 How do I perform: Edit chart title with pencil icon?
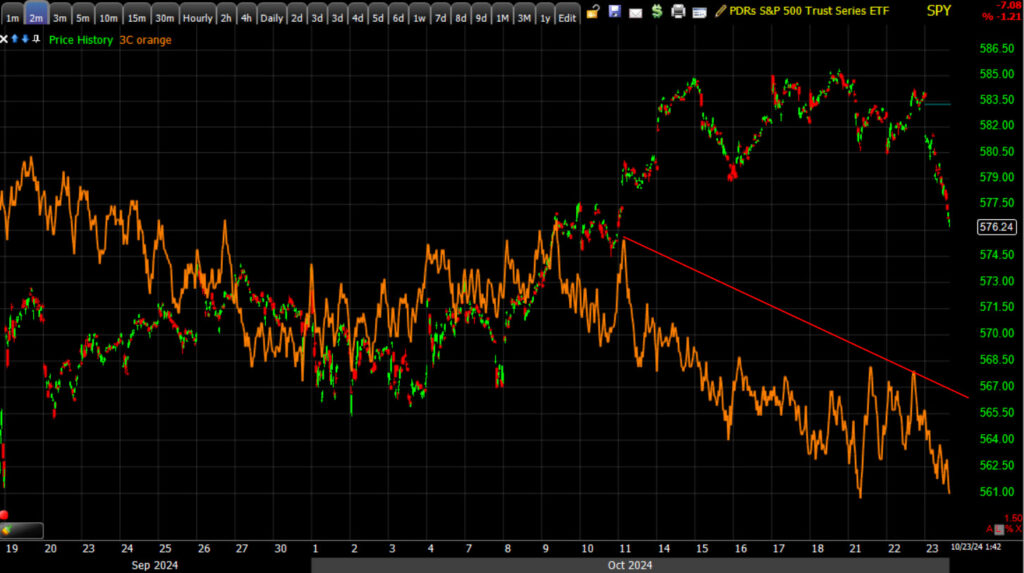[720, 11]
